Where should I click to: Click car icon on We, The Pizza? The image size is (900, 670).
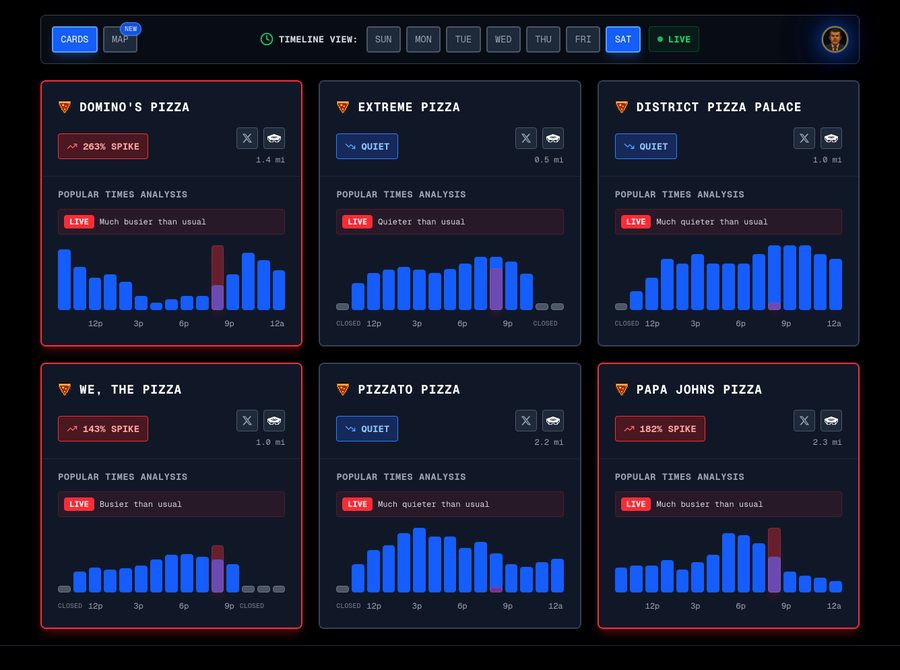point(274,421)
